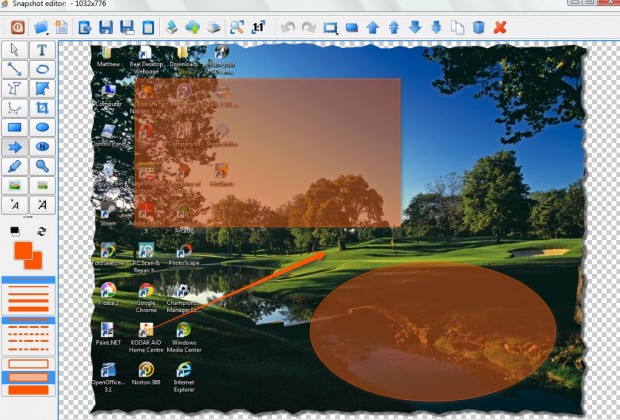Select the dash-dot-dot bottom line style
Image resolution: width=620 pixels, height=420 pixels.
28,348
